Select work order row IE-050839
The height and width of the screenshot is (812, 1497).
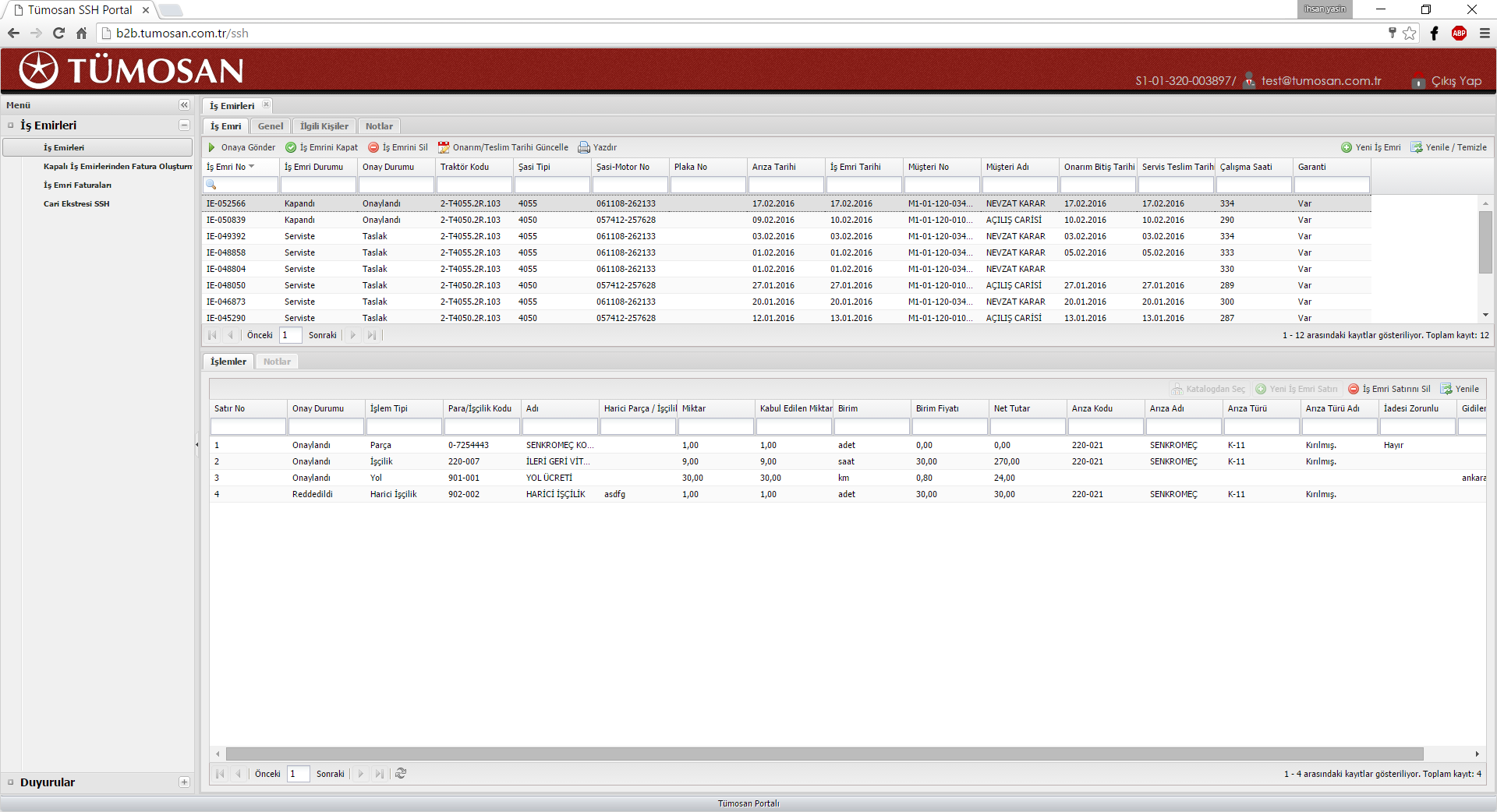click(x=786, y=220)
